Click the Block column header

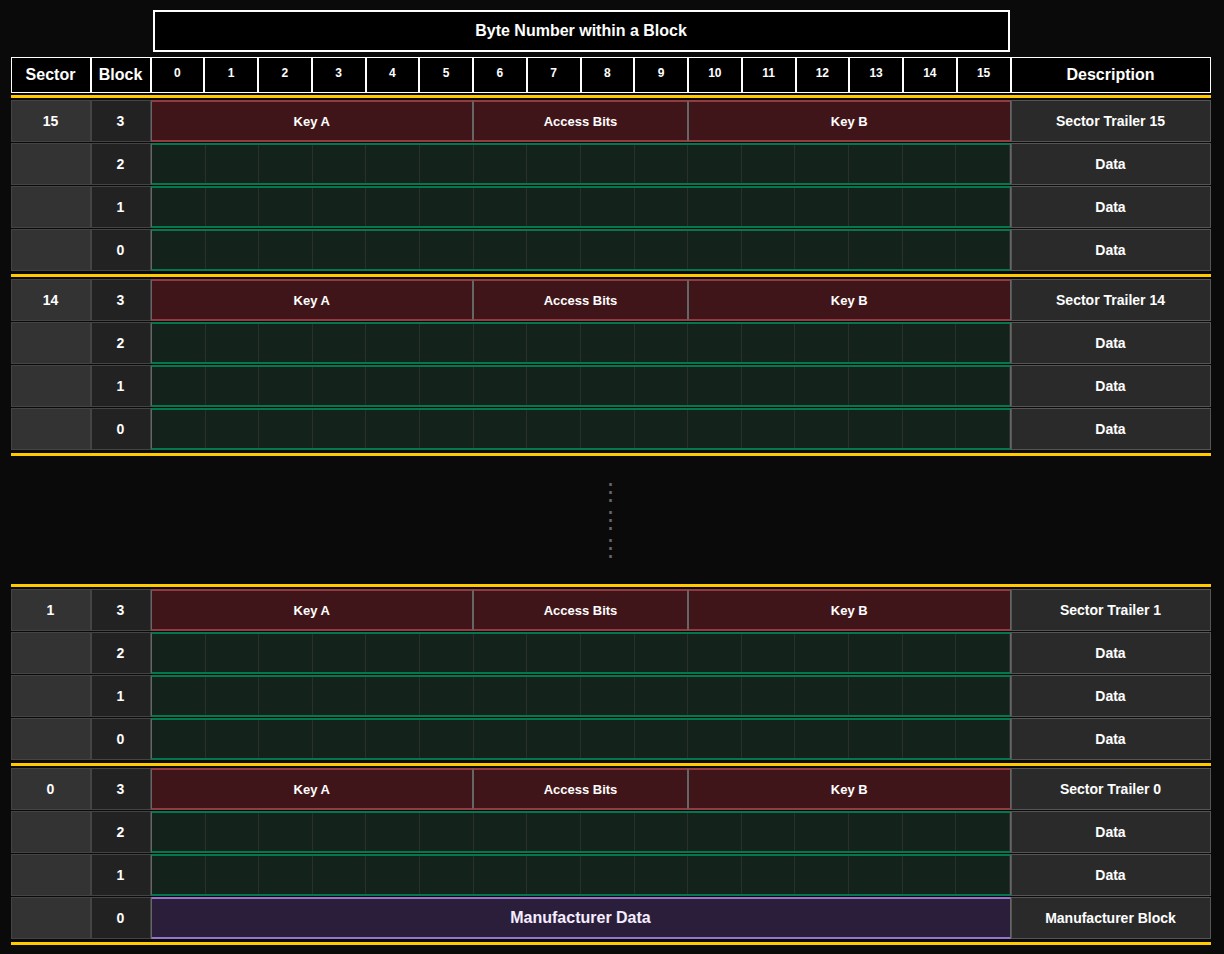click(x=120, y=75)
